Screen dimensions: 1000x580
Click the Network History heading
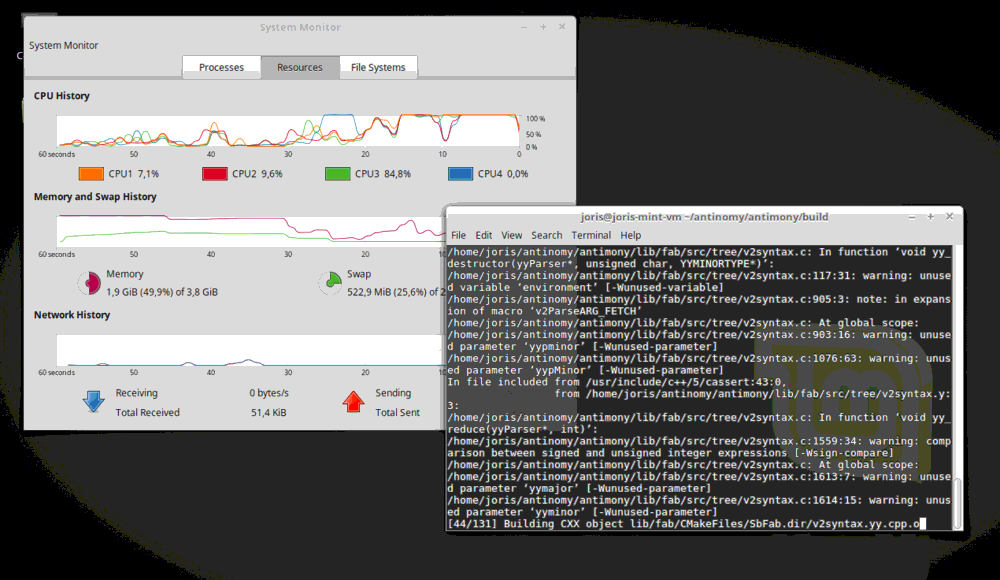pos(71,315)
